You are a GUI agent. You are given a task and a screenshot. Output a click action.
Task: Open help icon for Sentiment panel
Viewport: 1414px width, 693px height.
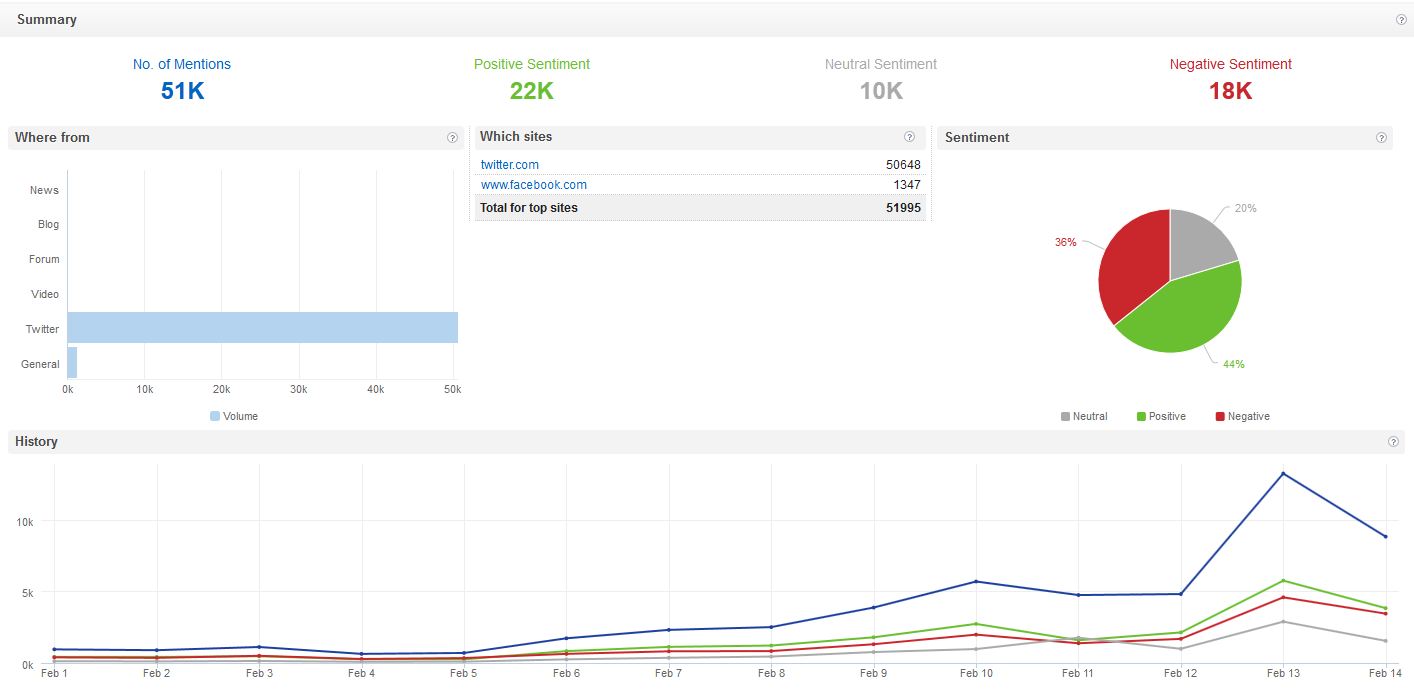1381,138
